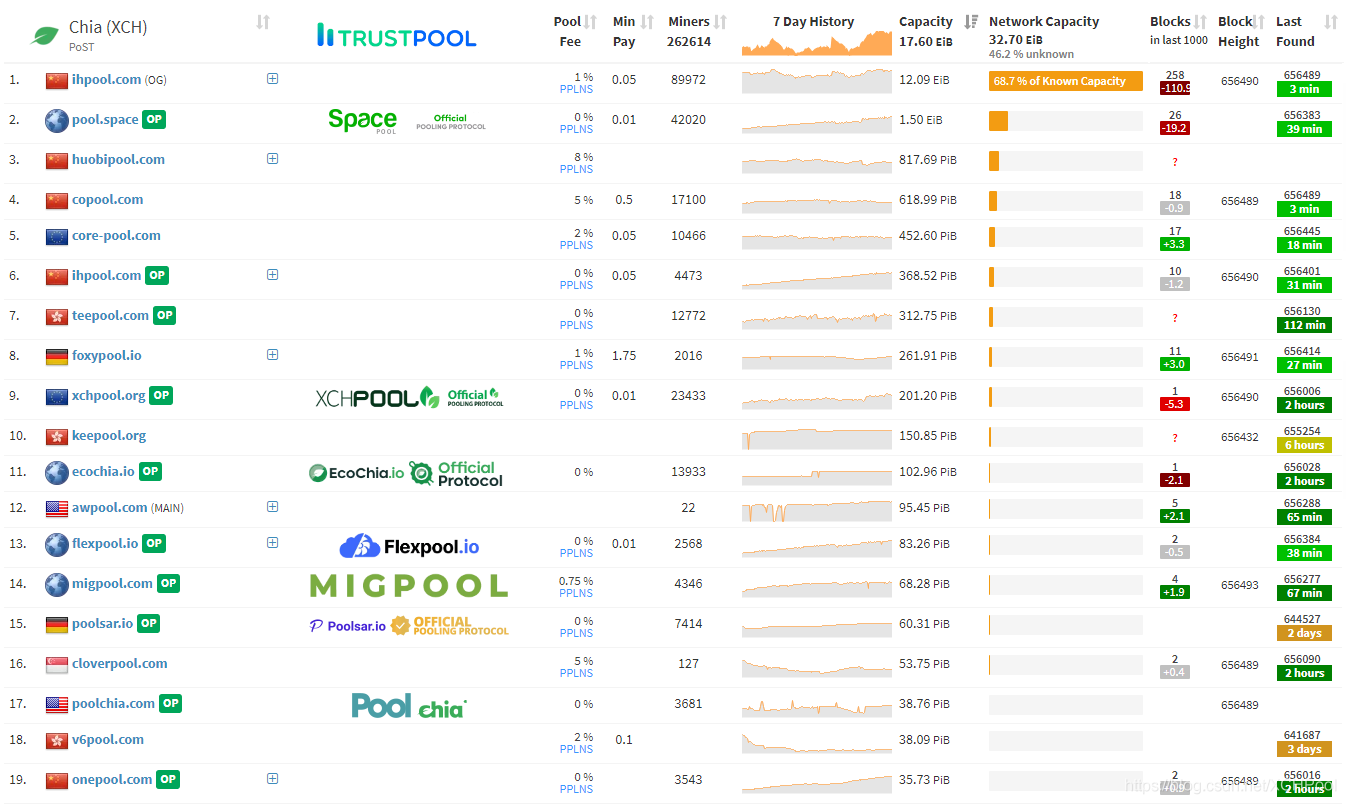Click the globe icon beside pool.space
The image size is (1346, 804).
pyautogui.click(x=57, y=120)
